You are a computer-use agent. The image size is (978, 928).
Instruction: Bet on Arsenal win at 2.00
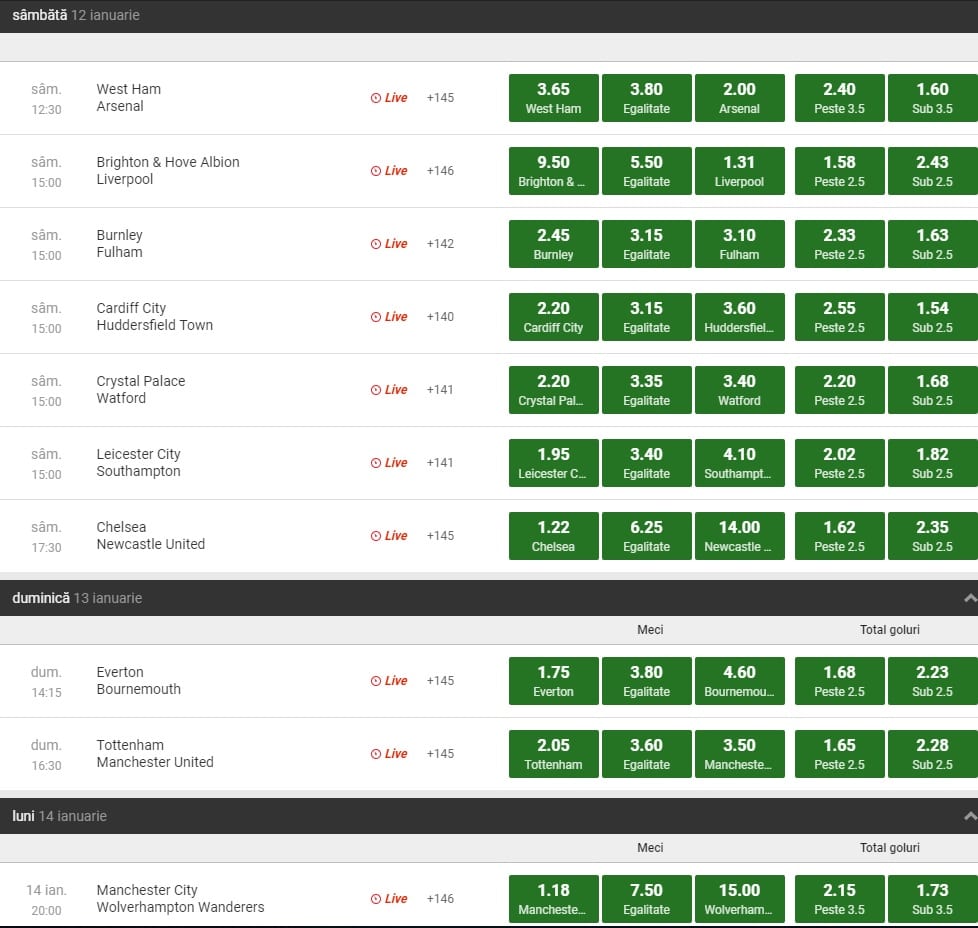tap(740, 98)
